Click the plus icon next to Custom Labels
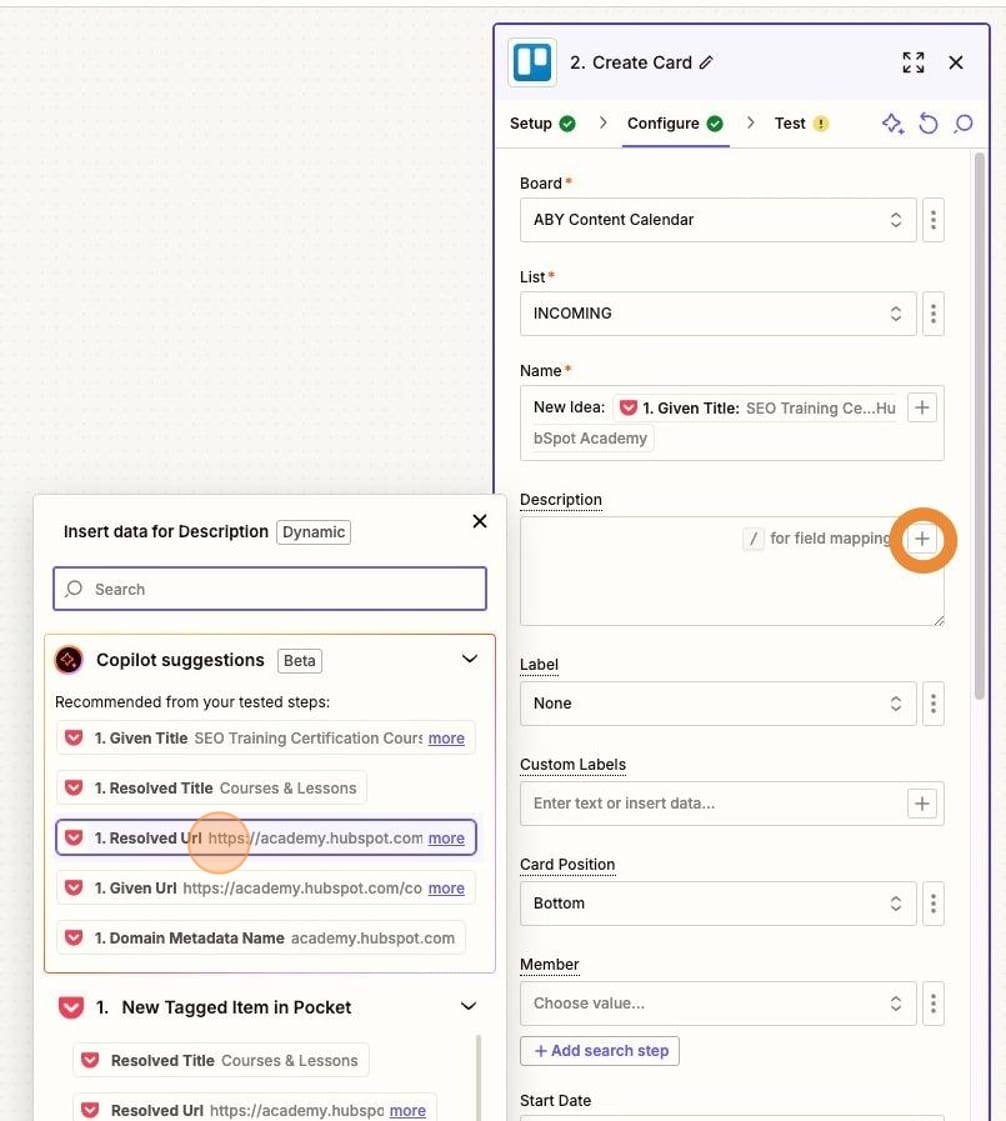This screenshot has width=1006, height=1121. point(921,803)
